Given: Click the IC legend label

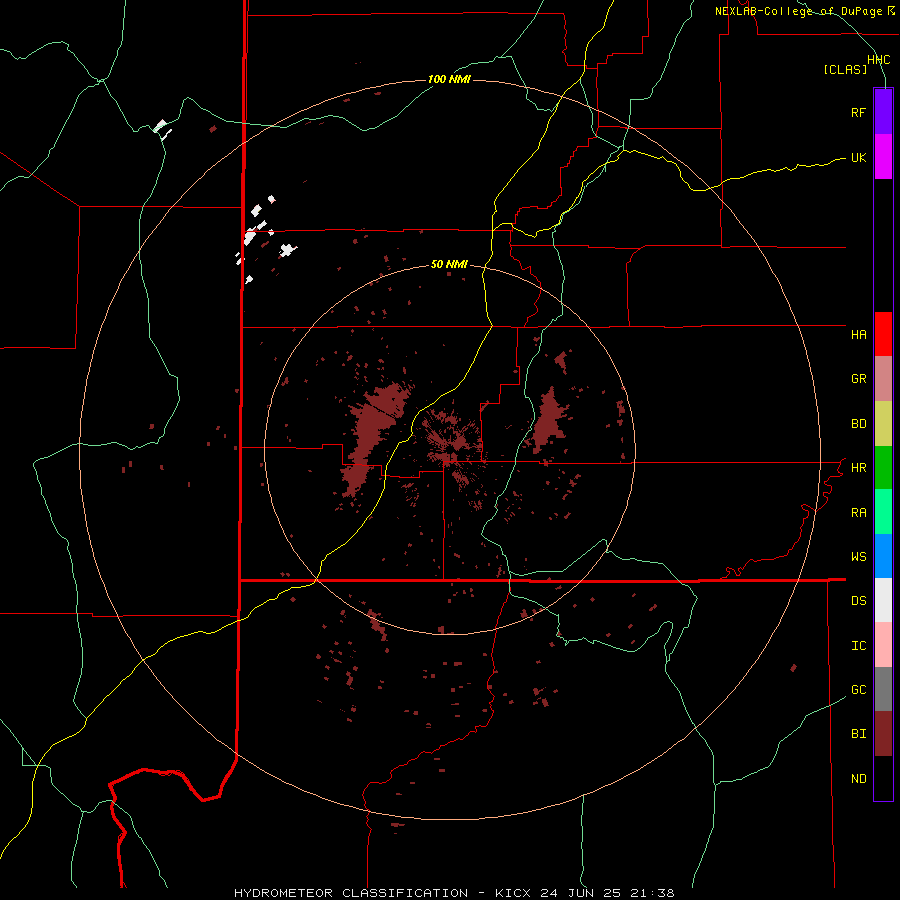Looking at the screenshot, I should (858, 646).
